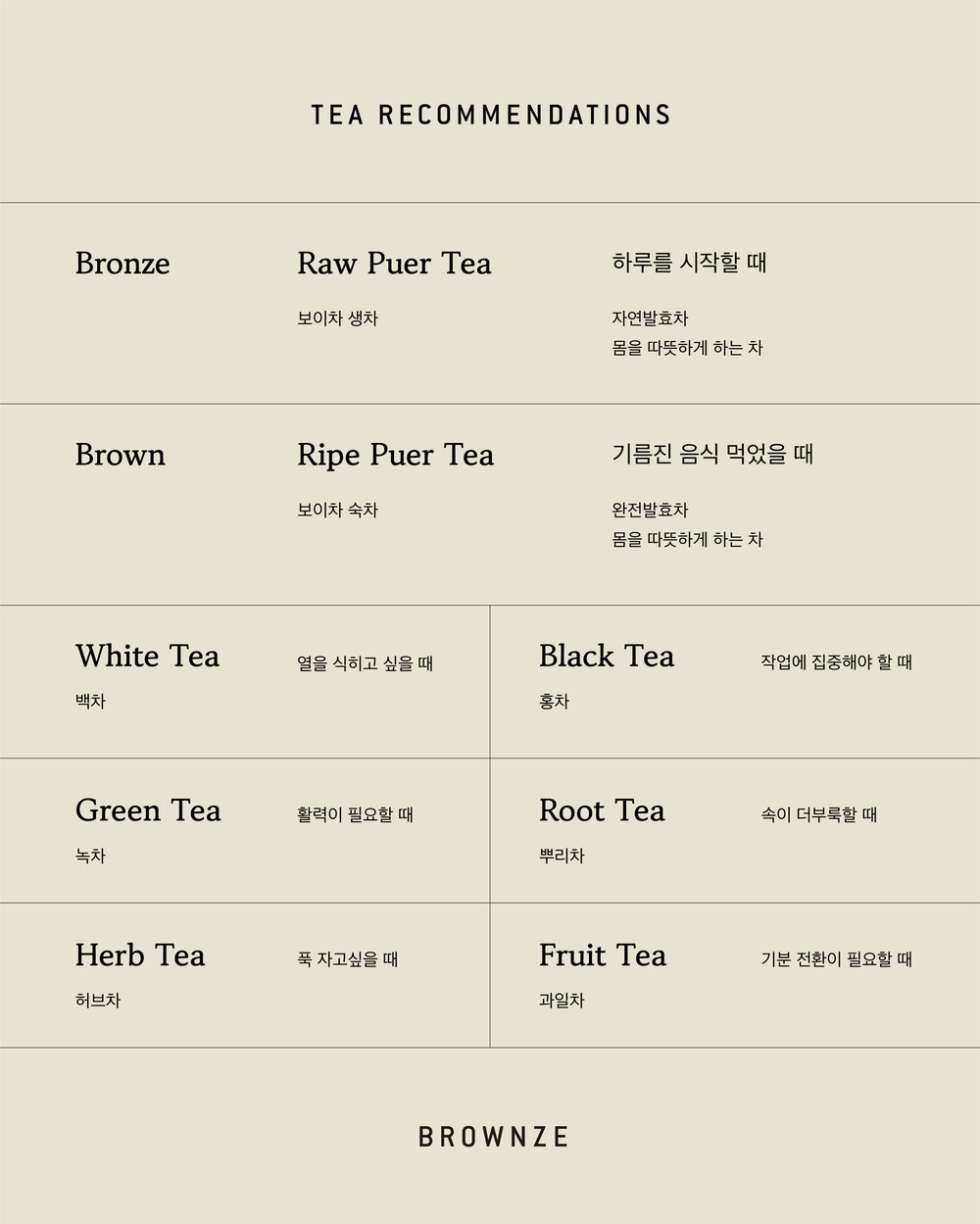Click the 작업에 집중해야 할 때 text
This screenshot has width=980, height=1224.
(x=836, y=662)
